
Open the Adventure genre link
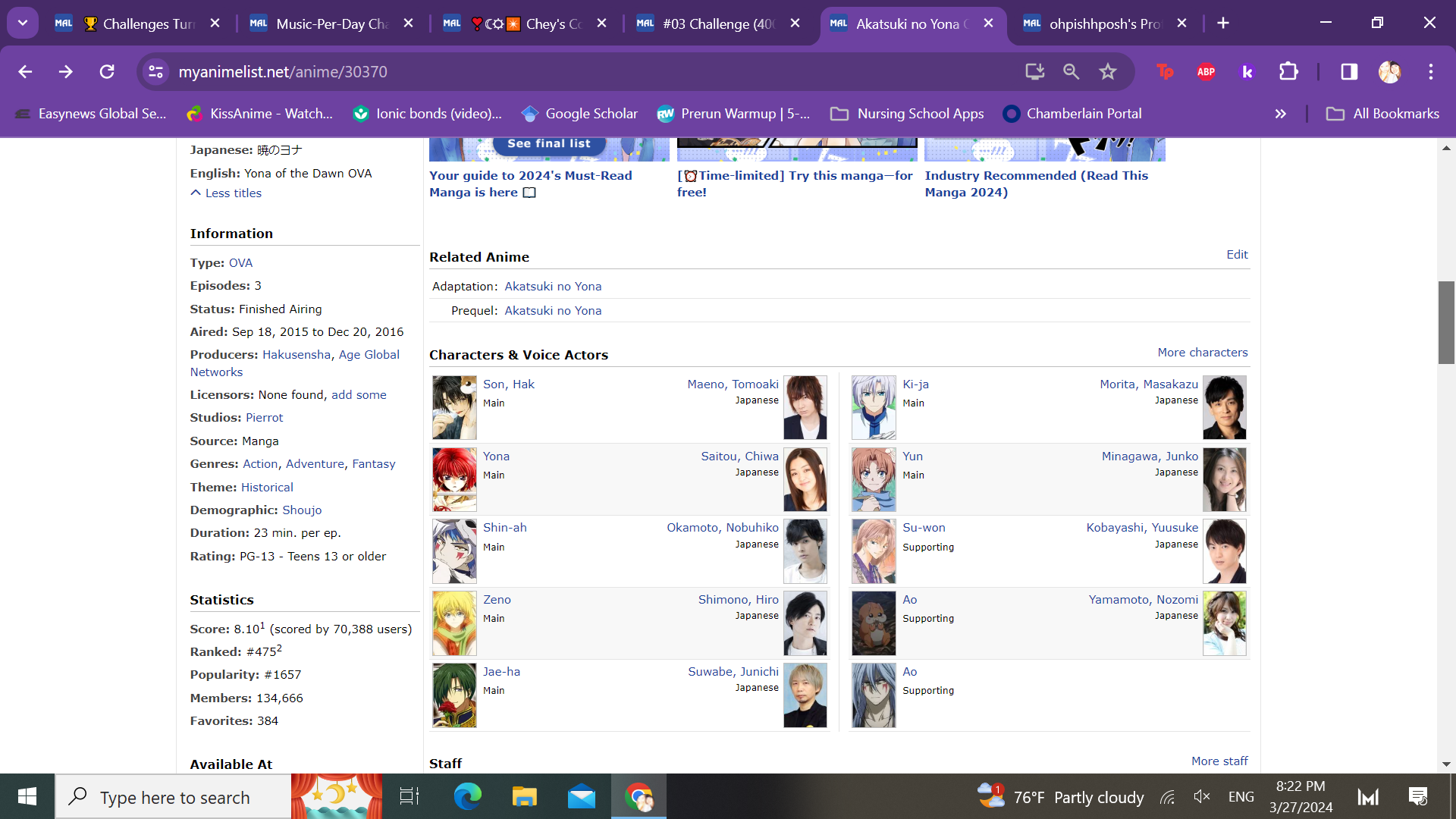[315, 464]
